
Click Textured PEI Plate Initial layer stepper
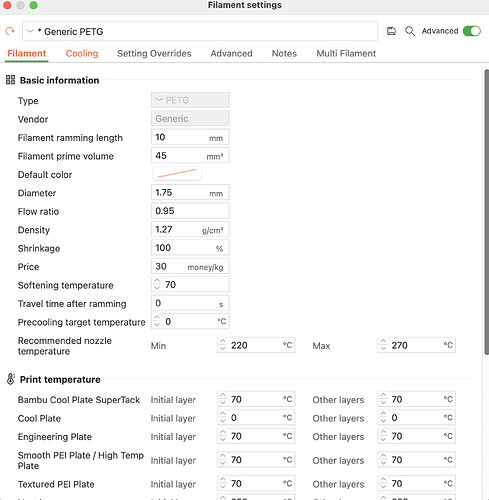(x=223, y=483)
